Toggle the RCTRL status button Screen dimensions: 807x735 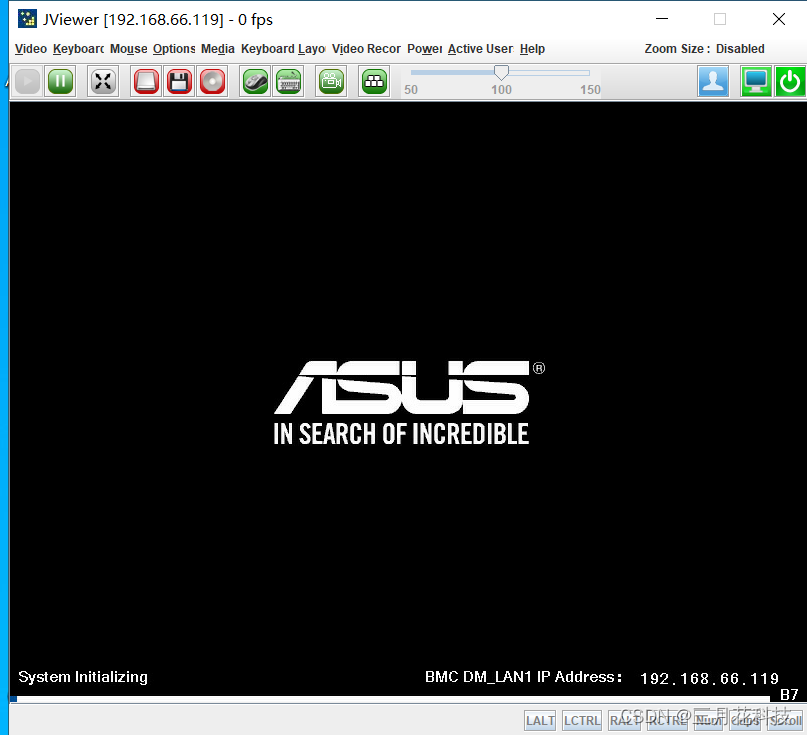tap(667, 721)
